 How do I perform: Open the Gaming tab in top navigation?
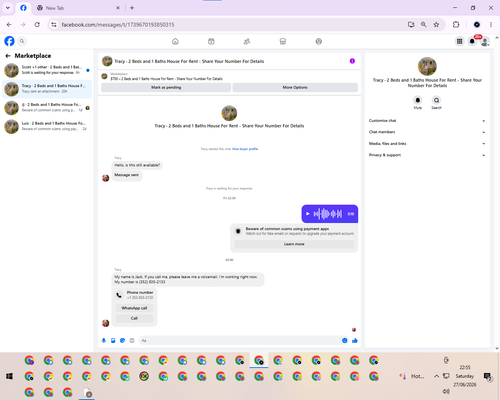[319, 42]
